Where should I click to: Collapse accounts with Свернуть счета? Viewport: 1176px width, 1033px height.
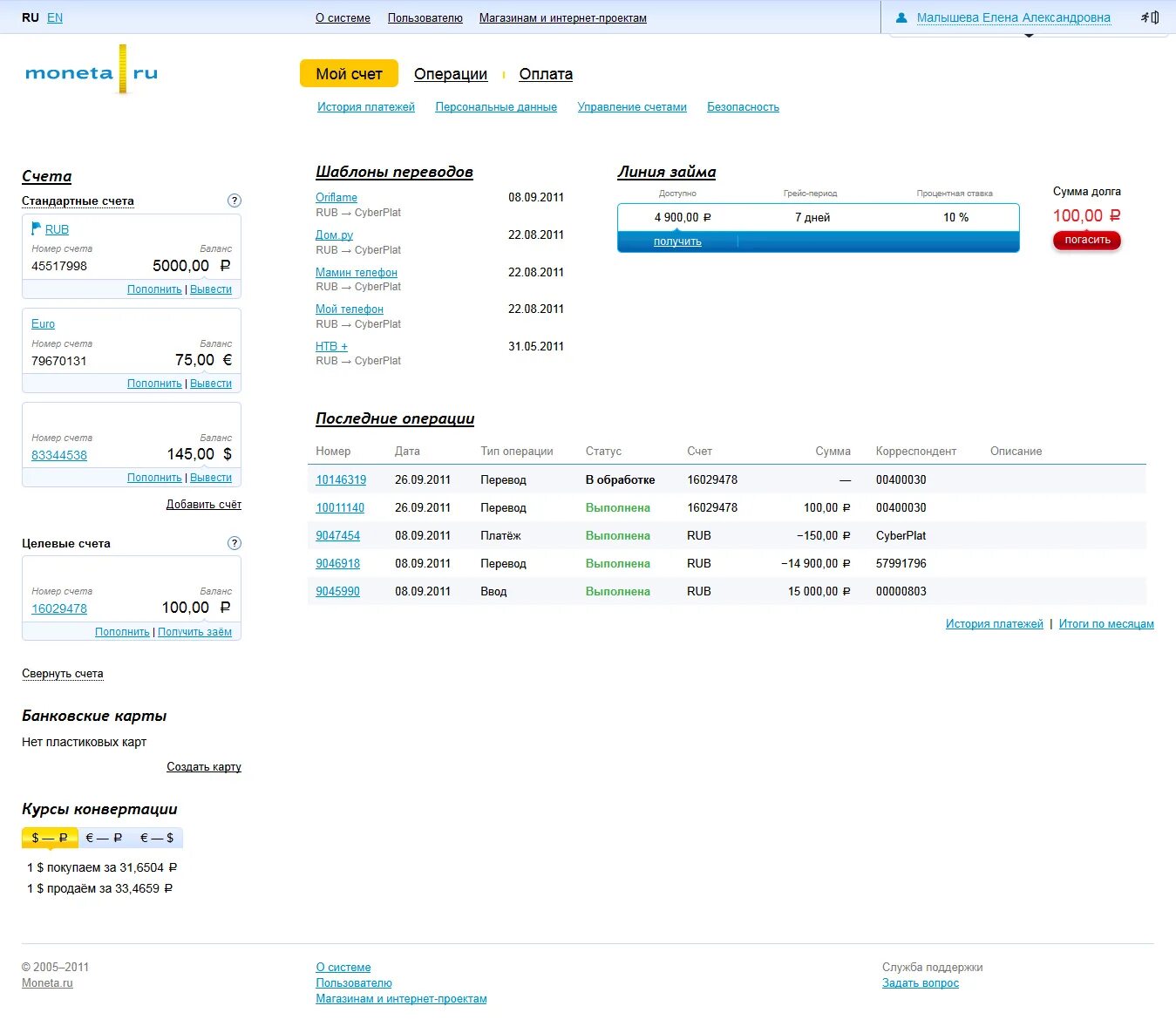point(63,674)
